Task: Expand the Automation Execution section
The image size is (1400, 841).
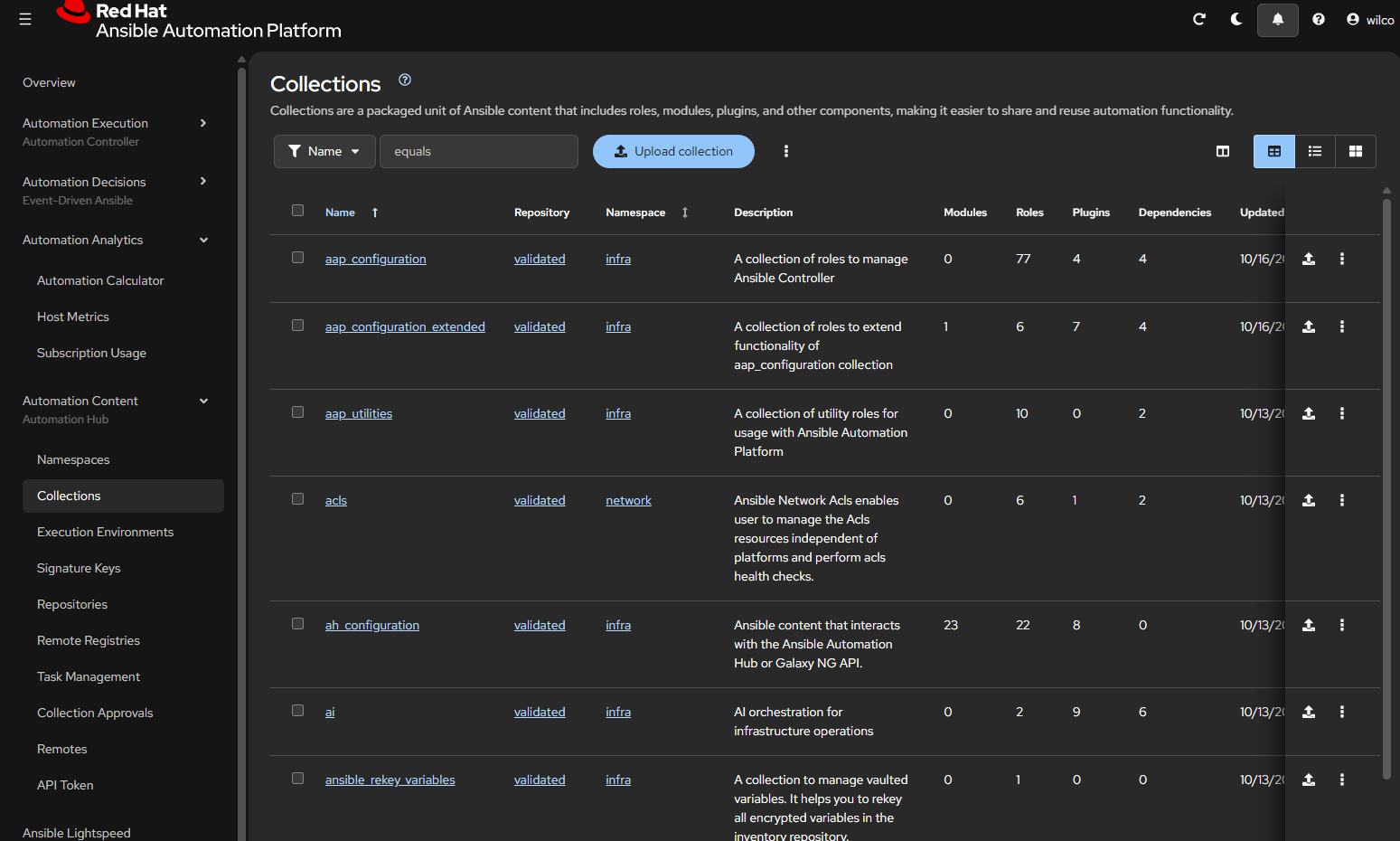Action: [x=203, y=123]
